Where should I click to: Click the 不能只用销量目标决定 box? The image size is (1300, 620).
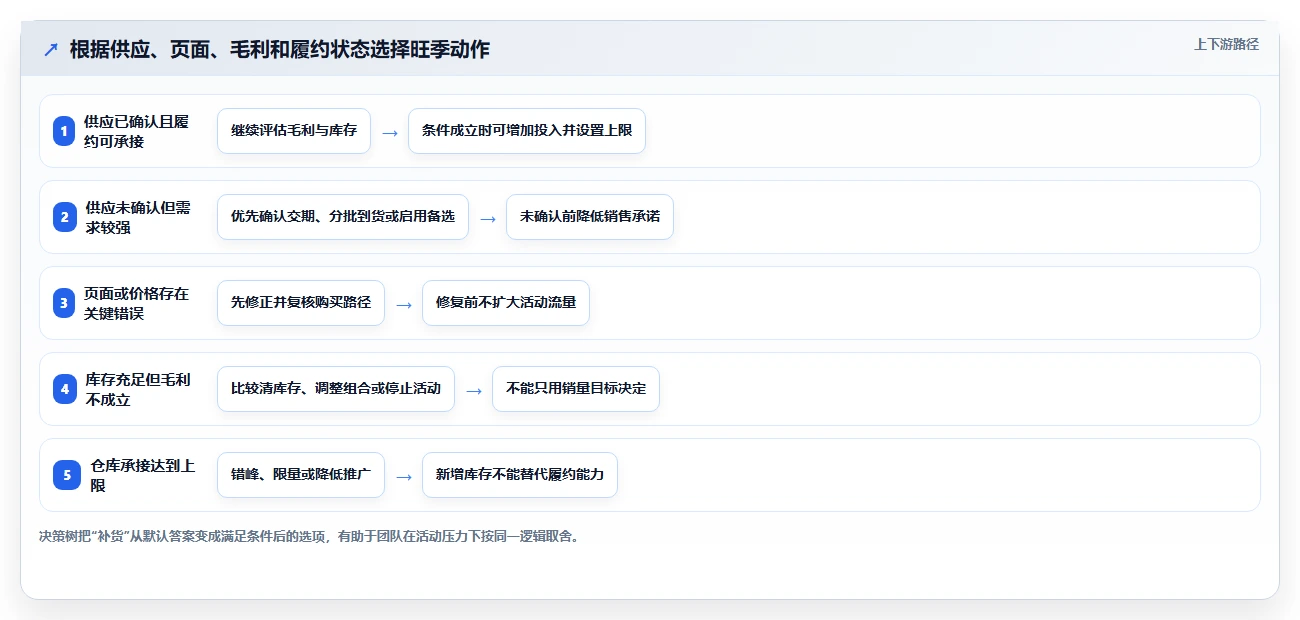pos(576,389)
